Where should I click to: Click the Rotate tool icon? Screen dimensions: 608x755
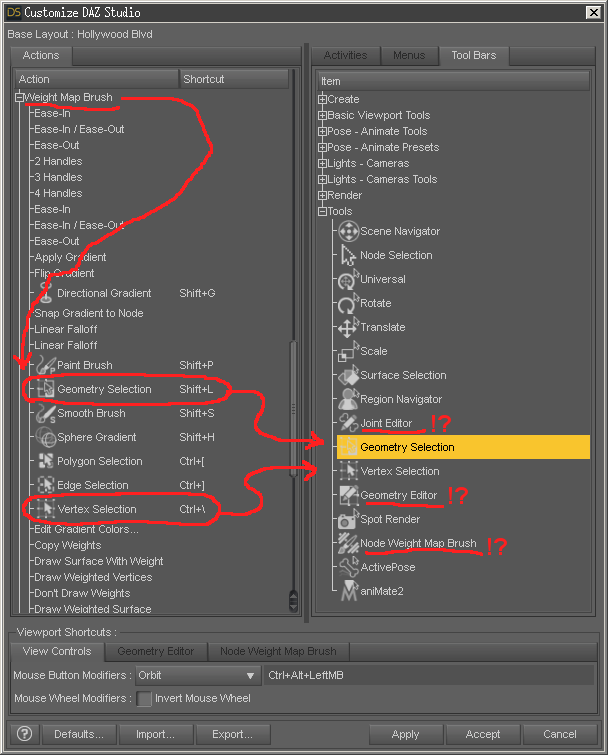(348, 303)
